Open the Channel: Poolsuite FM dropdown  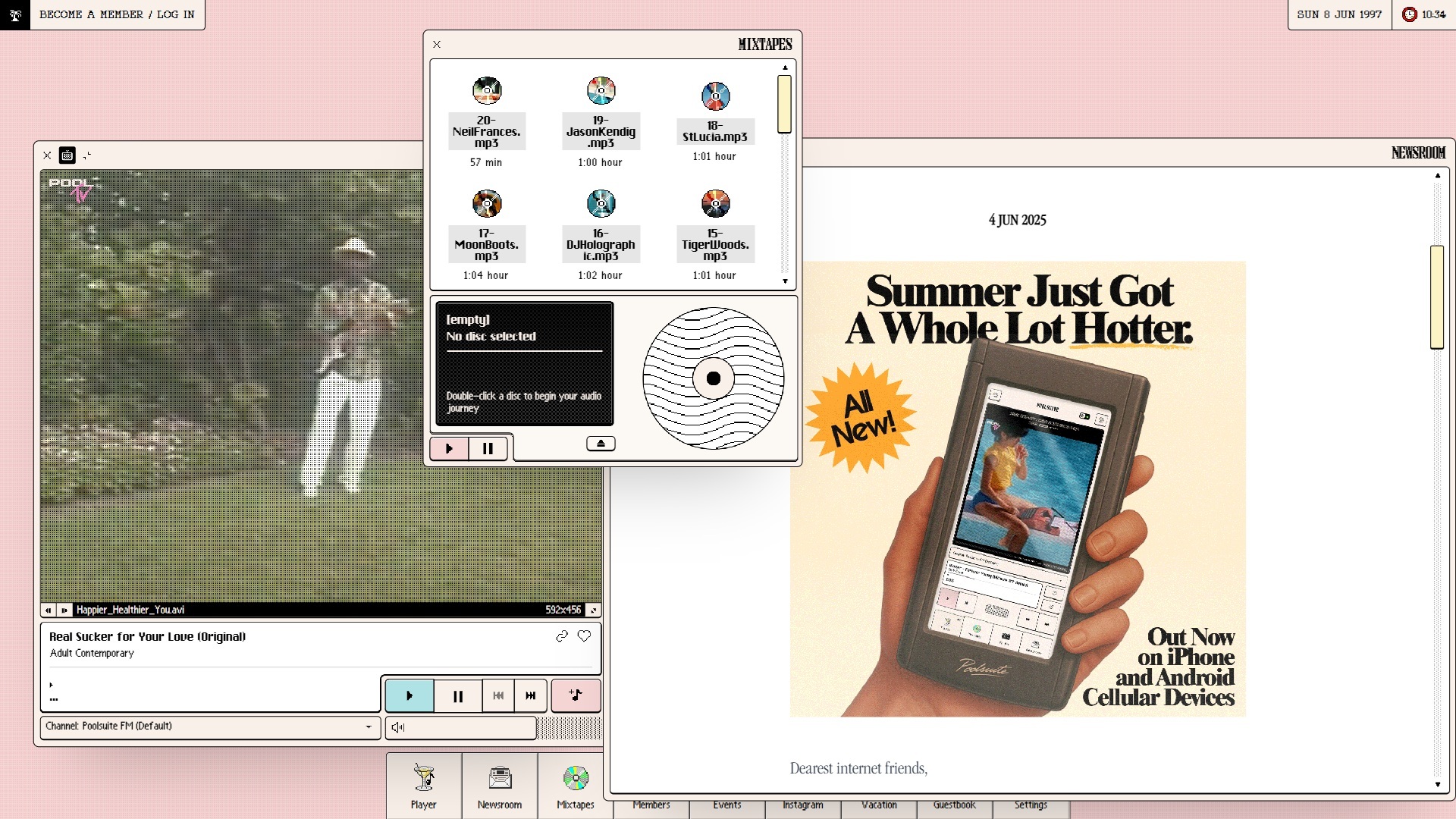210,726
